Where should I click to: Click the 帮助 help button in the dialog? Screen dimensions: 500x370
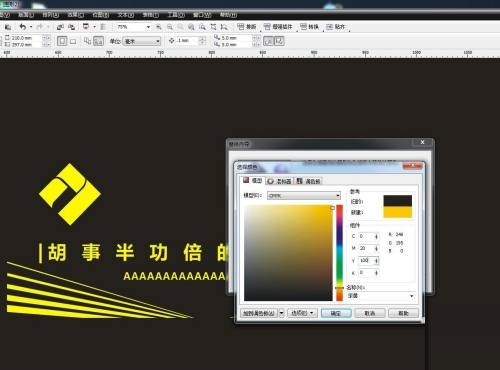point(403,313)
